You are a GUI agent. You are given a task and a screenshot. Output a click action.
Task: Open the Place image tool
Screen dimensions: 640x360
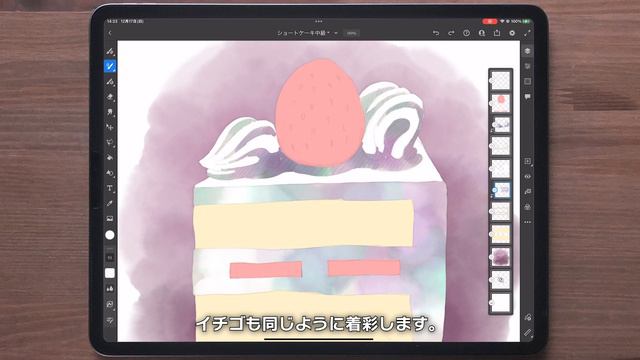(x=110, y=219)
